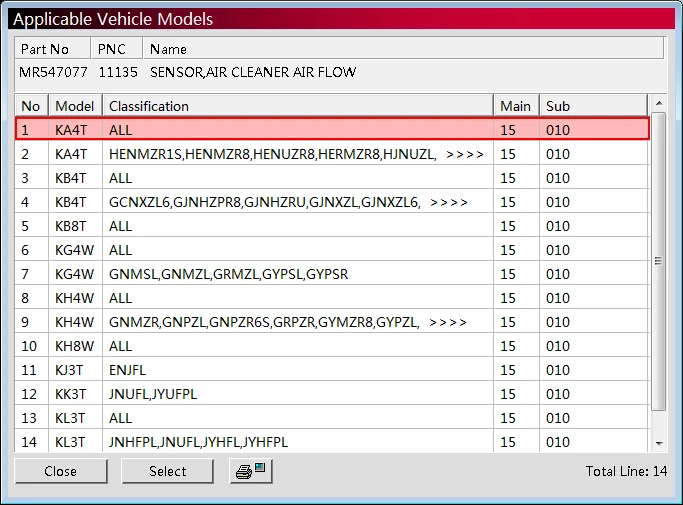The height and width of the screenshot is (505, 683).
Task: Select row 12 JNUFL,JYUFPL classification
Action: [x=153, y=393]
